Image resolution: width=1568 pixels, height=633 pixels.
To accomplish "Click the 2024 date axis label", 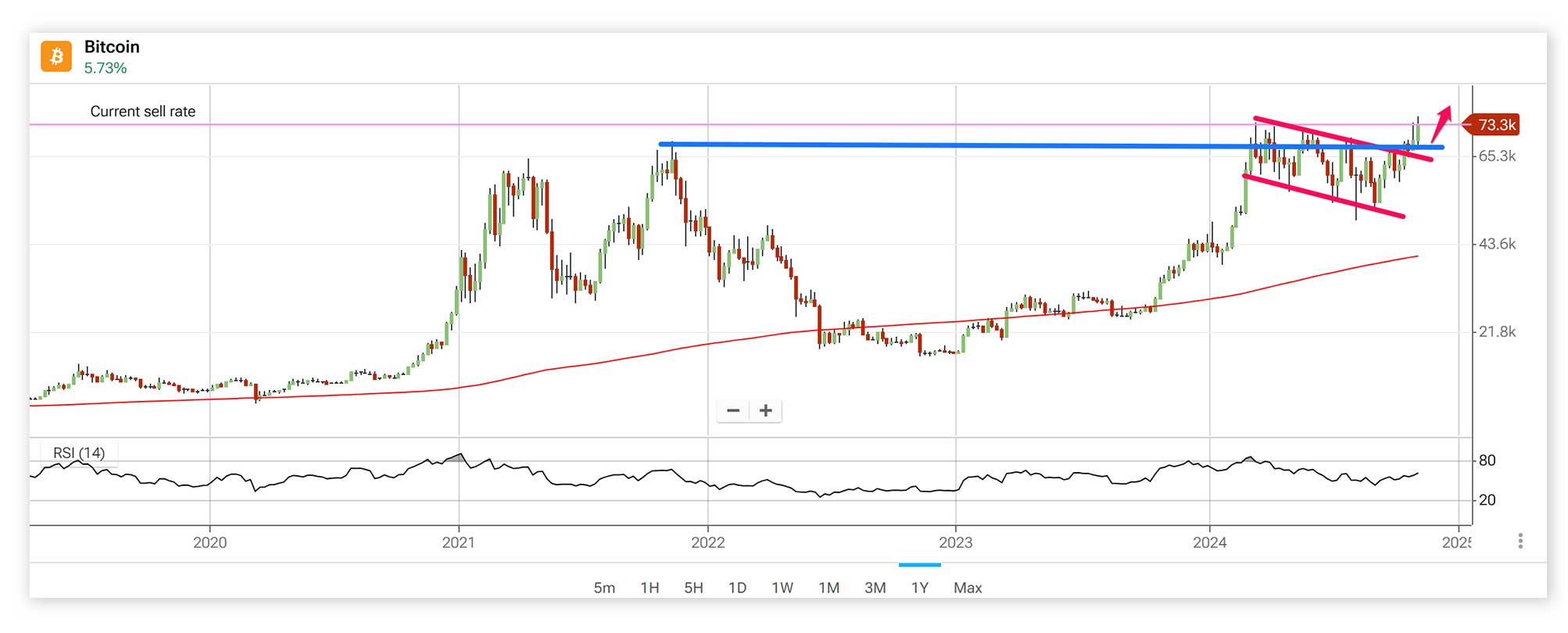I will [1210, 542].
